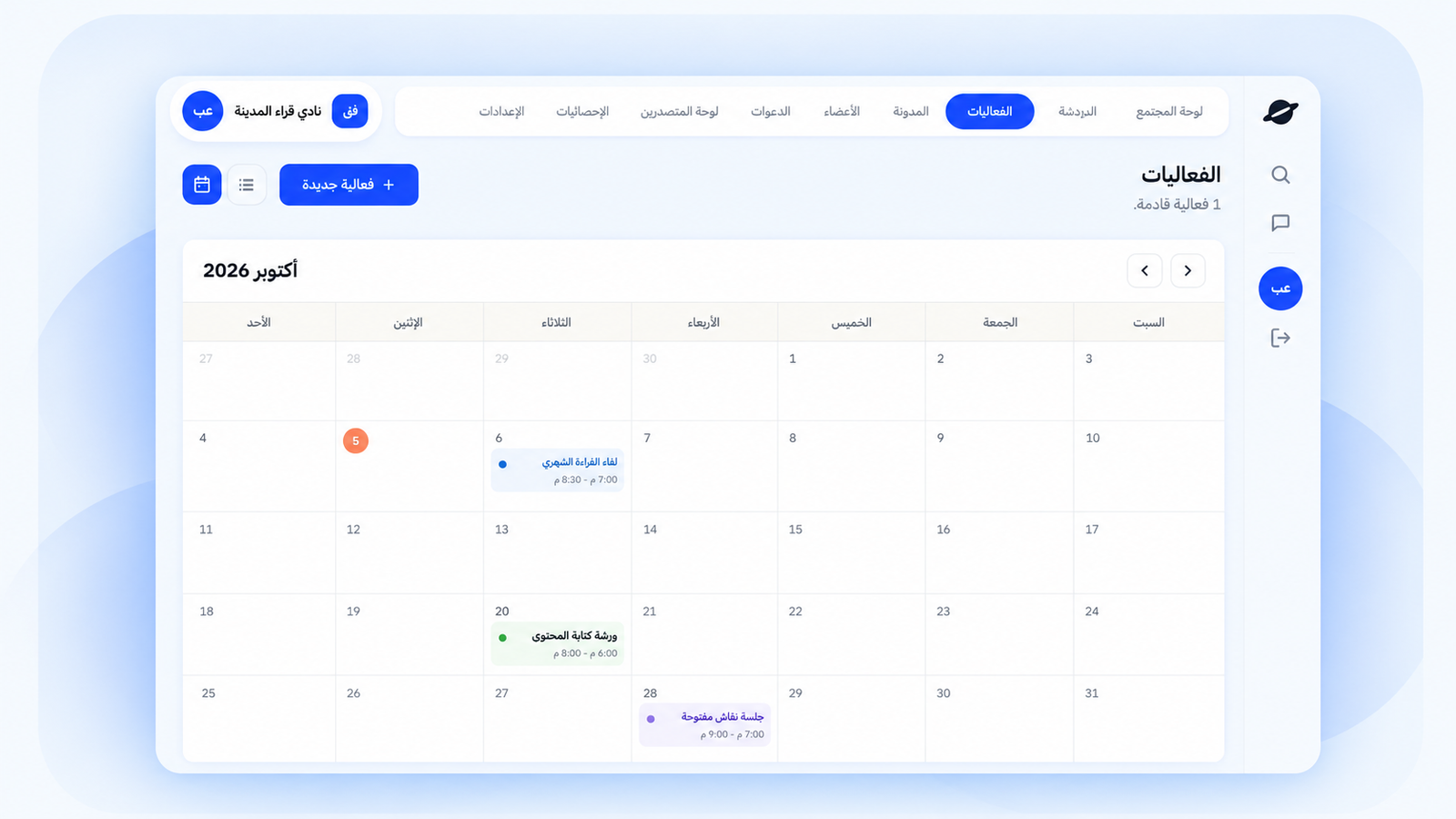Click the الفعاليات page heading

click(1181, 174)
